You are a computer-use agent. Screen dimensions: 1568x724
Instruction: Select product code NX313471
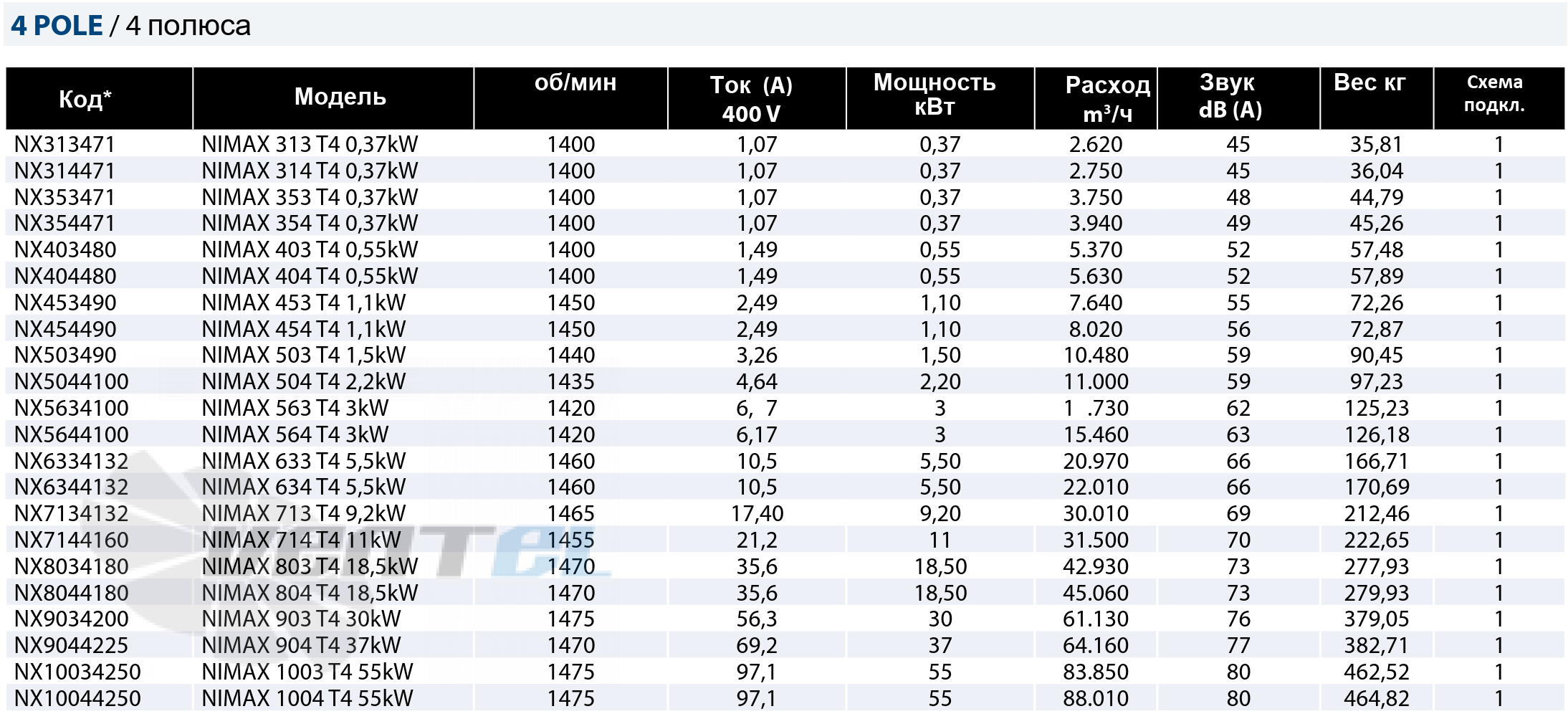(64, 145)
